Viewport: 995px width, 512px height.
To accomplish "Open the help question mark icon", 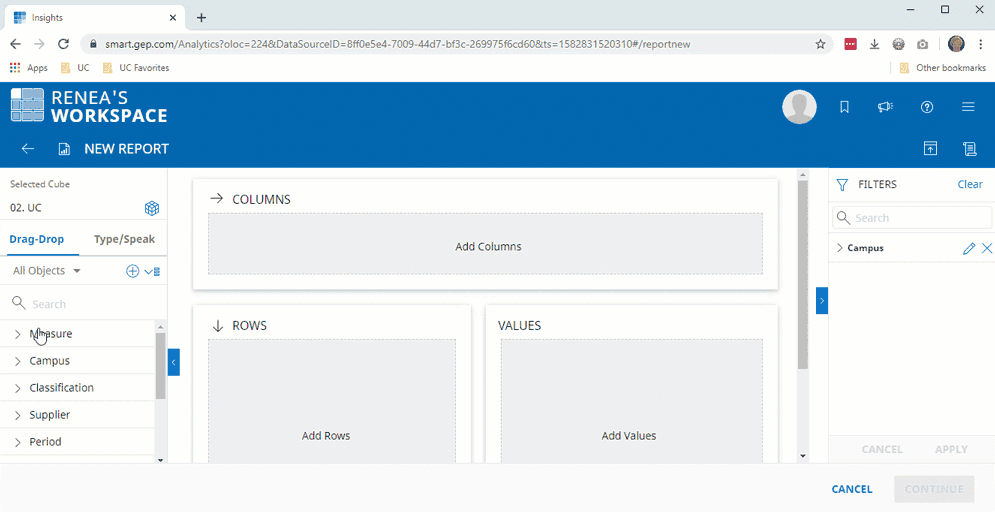I will tap(927, 107).
